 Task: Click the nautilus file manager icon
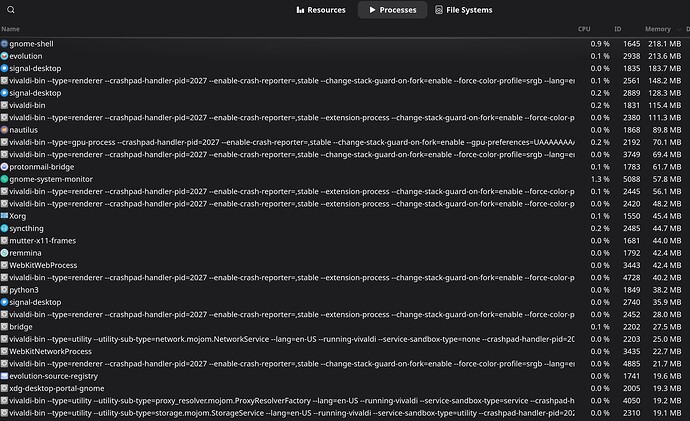[4, 130]
